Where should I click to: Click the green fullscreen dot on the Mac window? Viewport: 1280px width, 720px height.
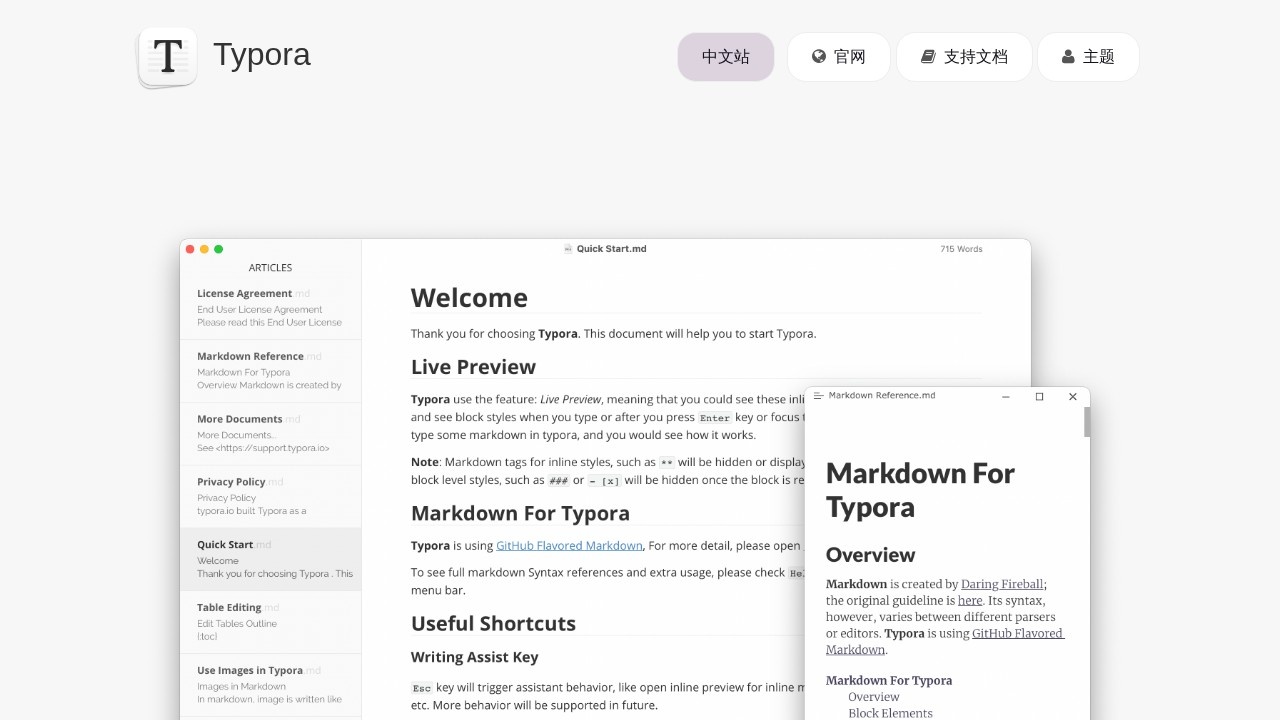pos(219,249)
